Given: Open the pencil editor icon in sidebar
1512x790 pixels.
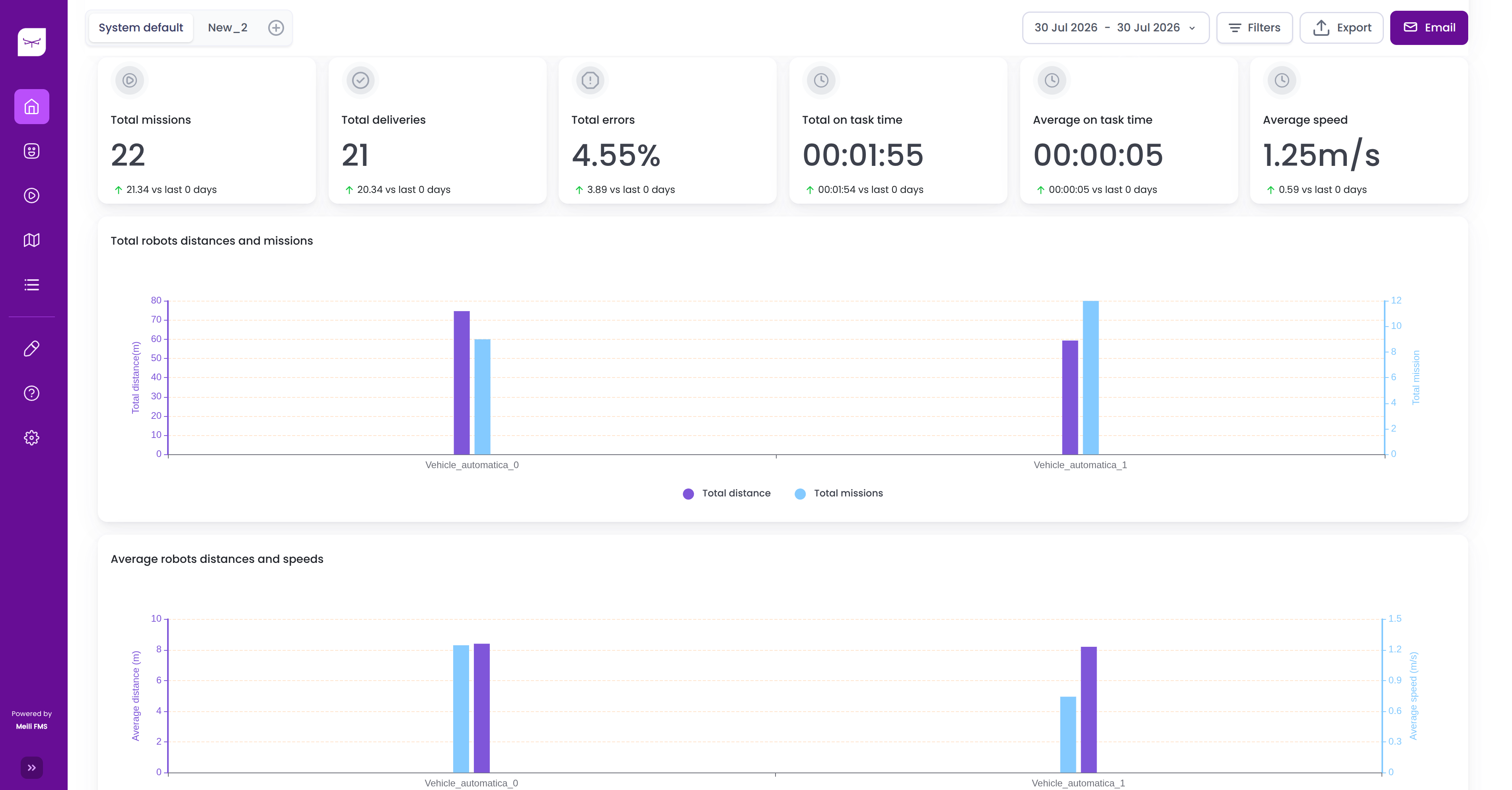Looking at the screenshot, I should [x=32, y=348].
